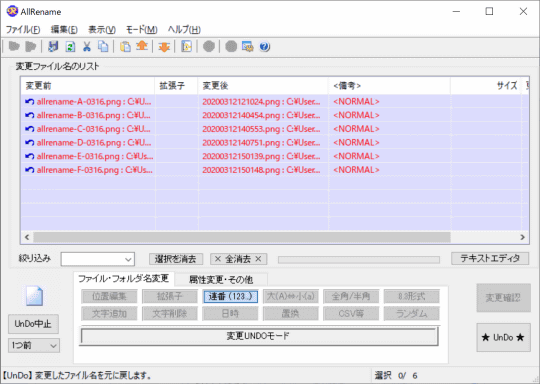The height and width of the screenshot is (384, 540).
Task: Open the ファイル(F) menu
Action: point(23,30)
